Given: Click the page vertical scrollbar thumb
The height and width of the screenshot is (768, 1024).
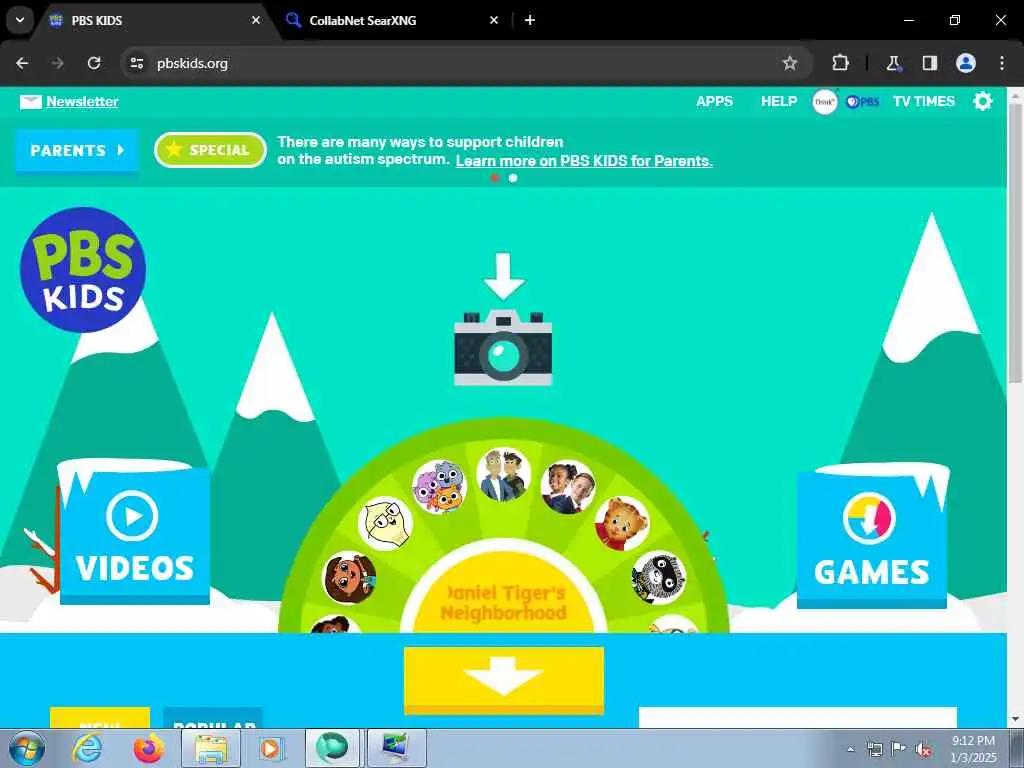Looking at the screenshot, I should [1016, 242].
